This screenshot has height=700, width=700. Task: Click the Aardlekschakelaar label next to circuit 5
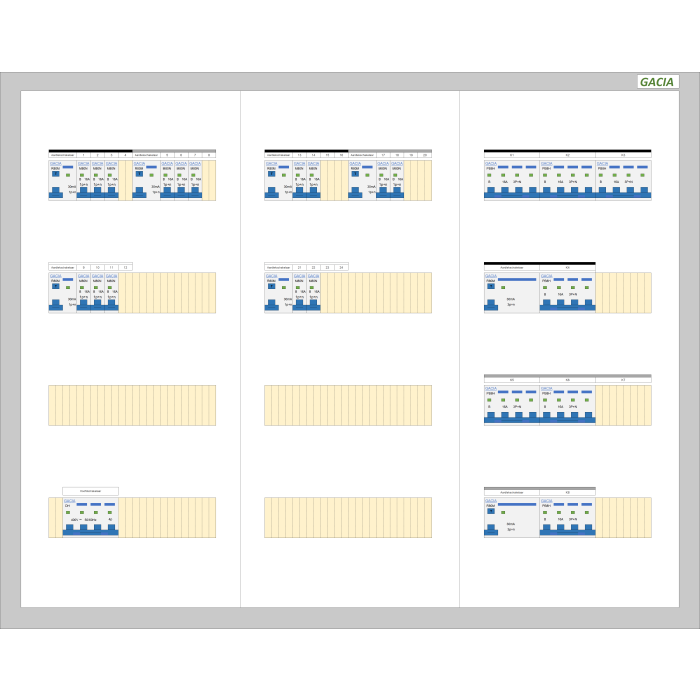[146, 156]
